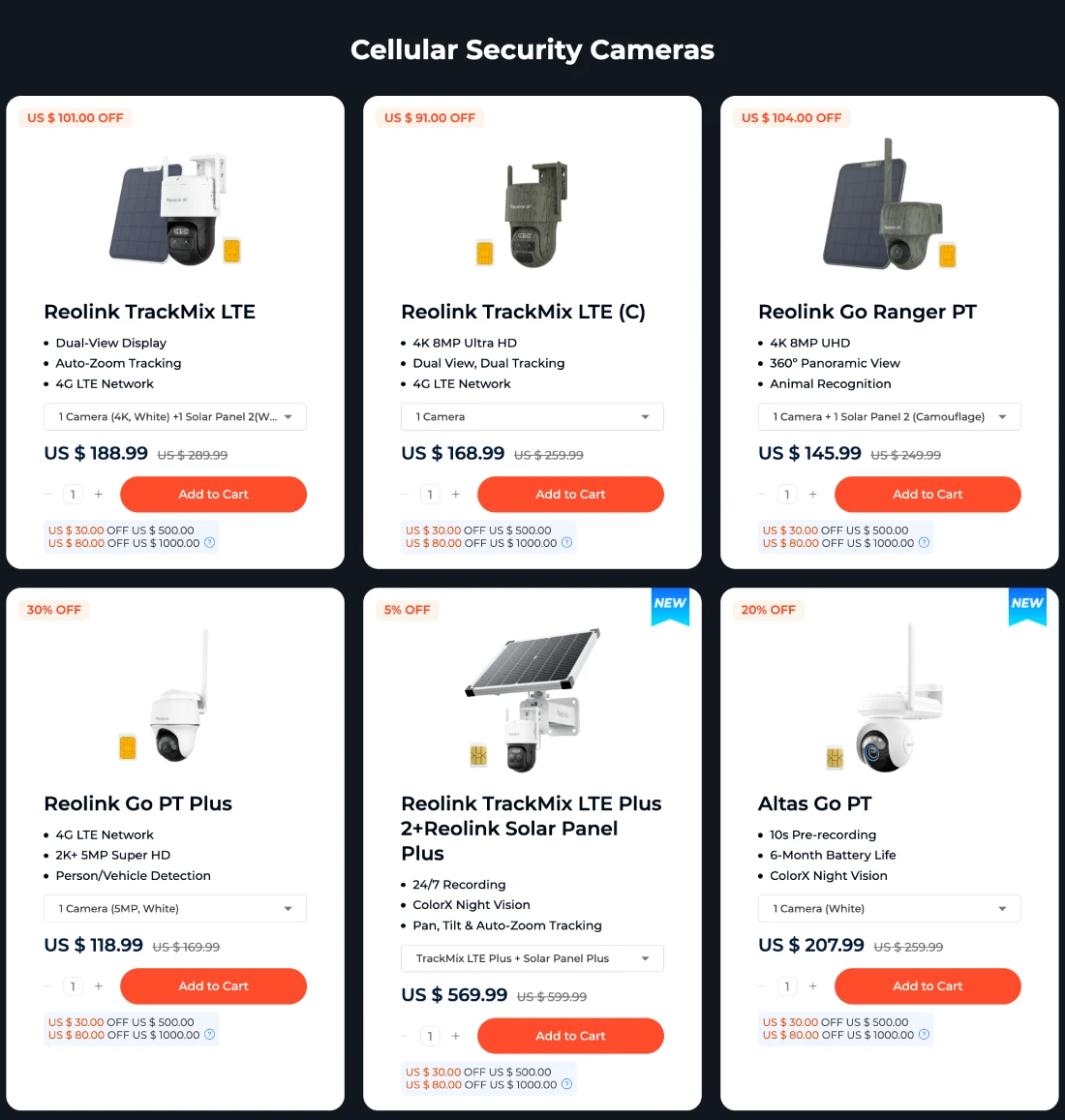Viewport: 1065px width, 1120px height.
Task: Expand the TrackMix LTE Plus + Solar Panel dropdown
Action: coord(532,958)
